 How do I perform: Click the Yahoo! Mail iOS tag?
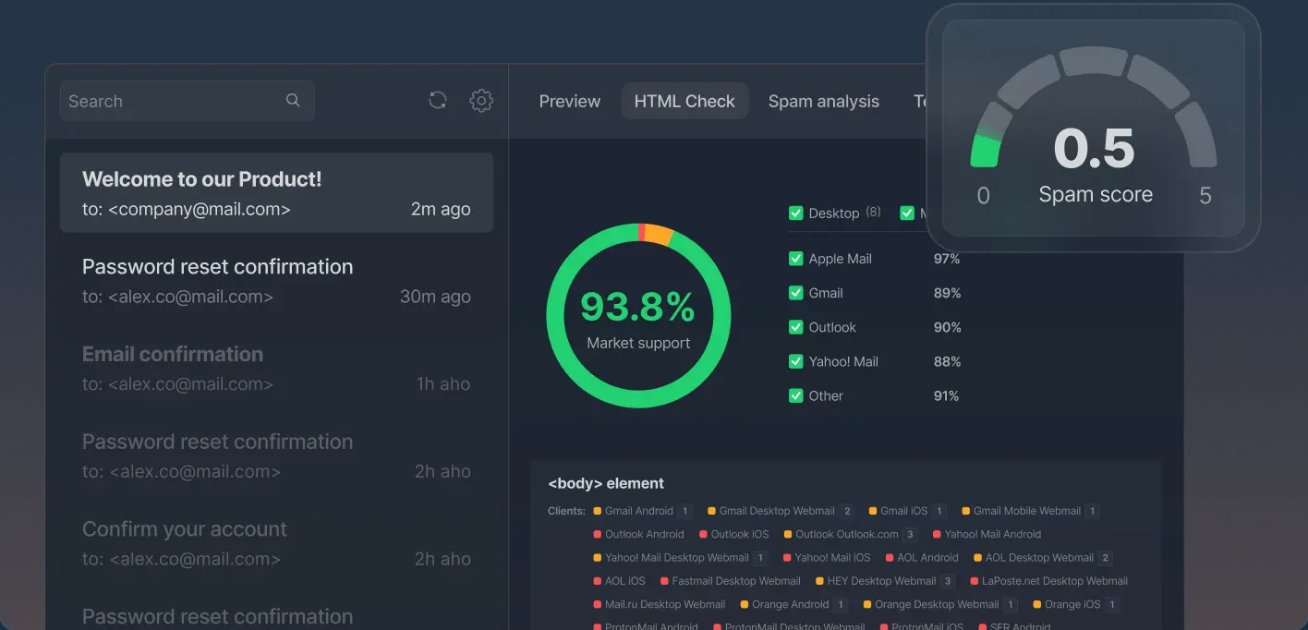click(826, 558)
